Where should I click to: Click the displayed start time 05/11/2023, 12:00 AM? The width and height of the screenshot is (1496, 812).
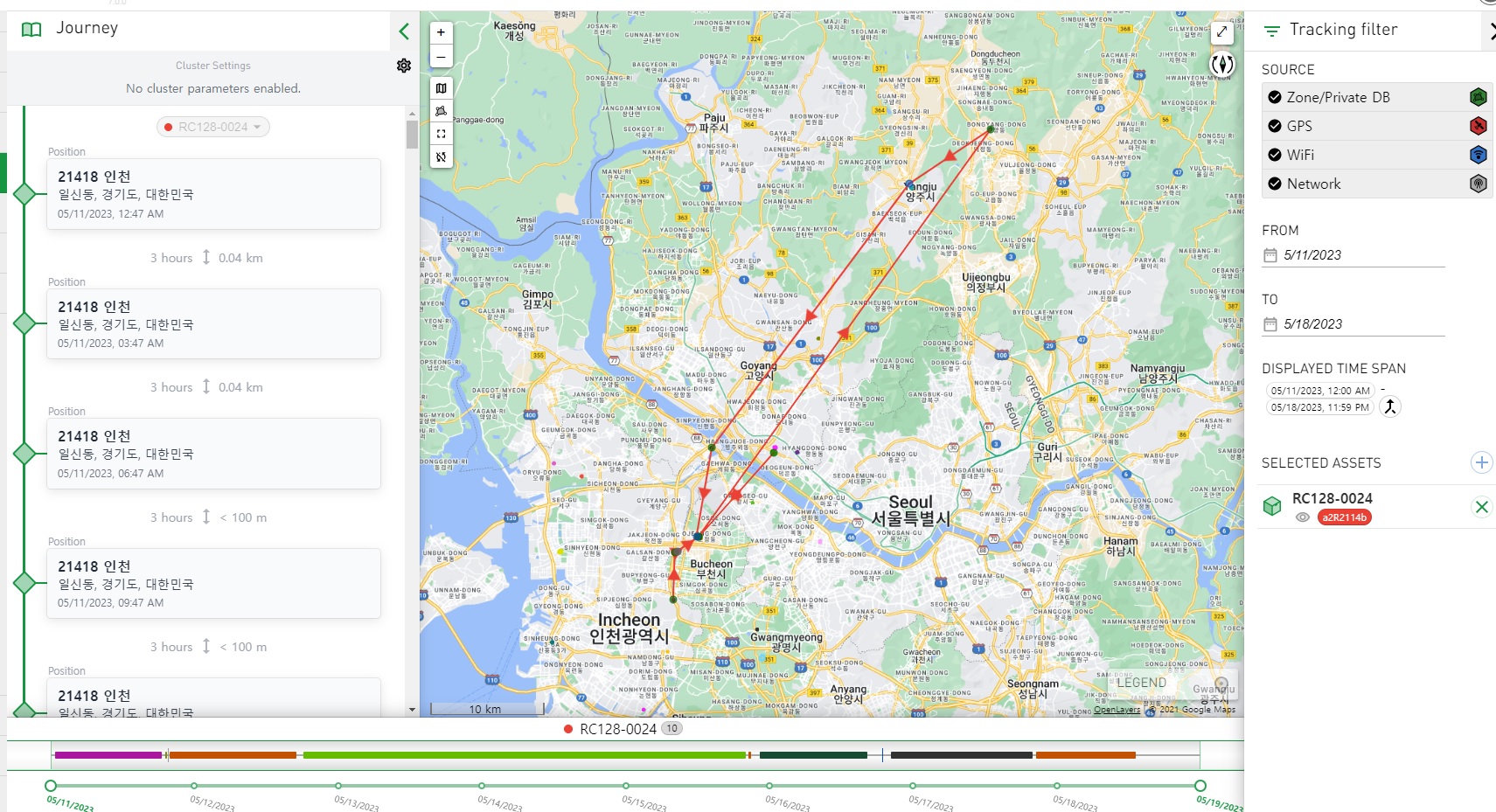[x=1320, y=391]
